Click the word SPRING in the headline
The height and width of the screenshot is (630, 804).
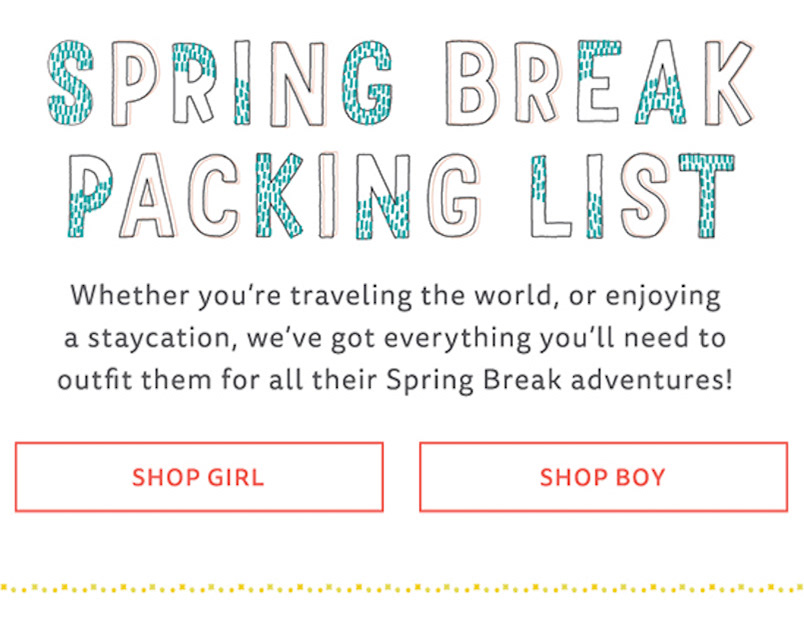pyautogui.click(x=219, y=83)
